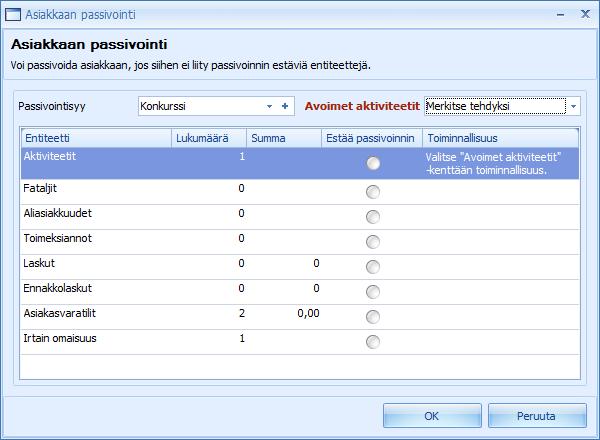Expand the Avoimet aktiviteetit dropdown arrow
This screenshot has width=600, height=440.
pyautogui.click(x=573, y=106)
